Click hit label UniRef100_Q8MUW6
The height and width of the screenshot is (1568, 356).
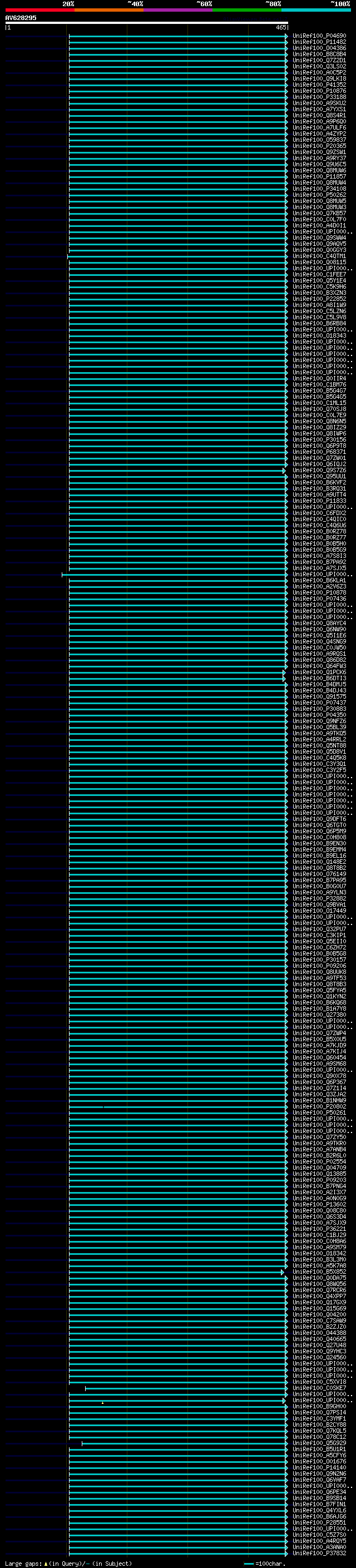tap(319, 170)
